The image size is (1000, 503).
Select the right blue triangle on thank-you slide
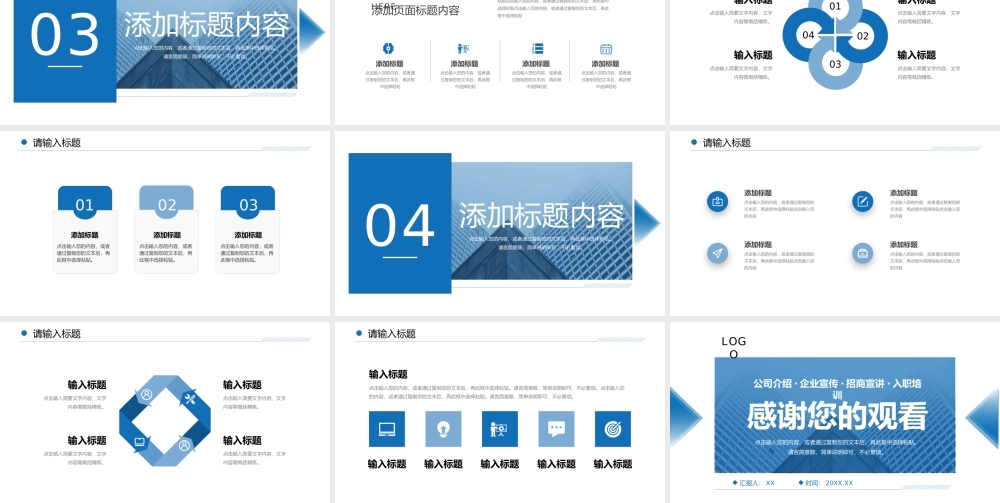tap(983, 418)
